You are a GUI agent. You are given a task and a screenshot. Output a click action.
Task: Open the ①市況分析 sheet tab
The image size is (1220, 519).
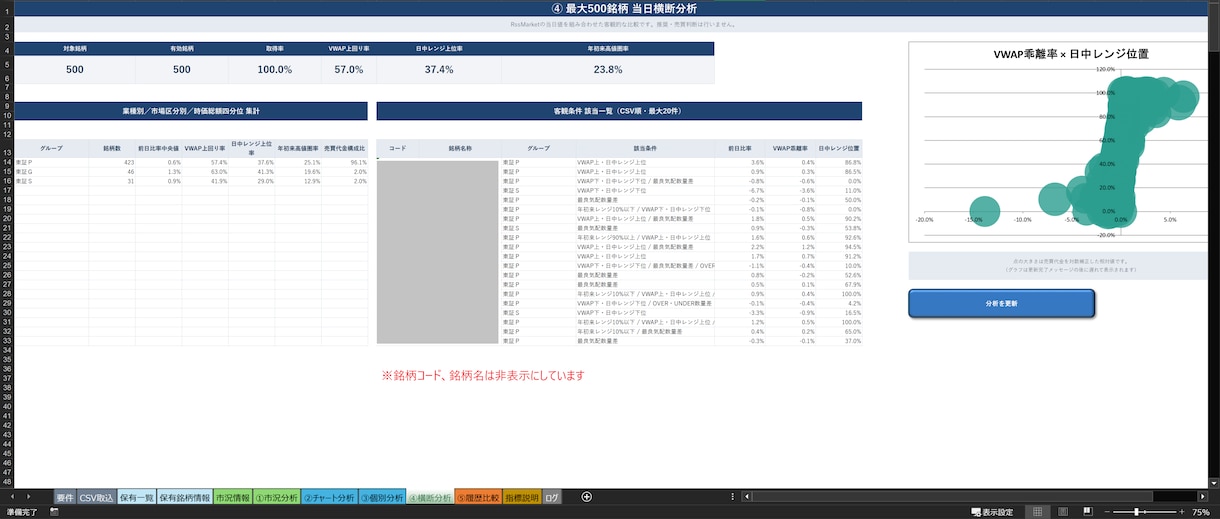pyautogui.click(x=276, y=497)
